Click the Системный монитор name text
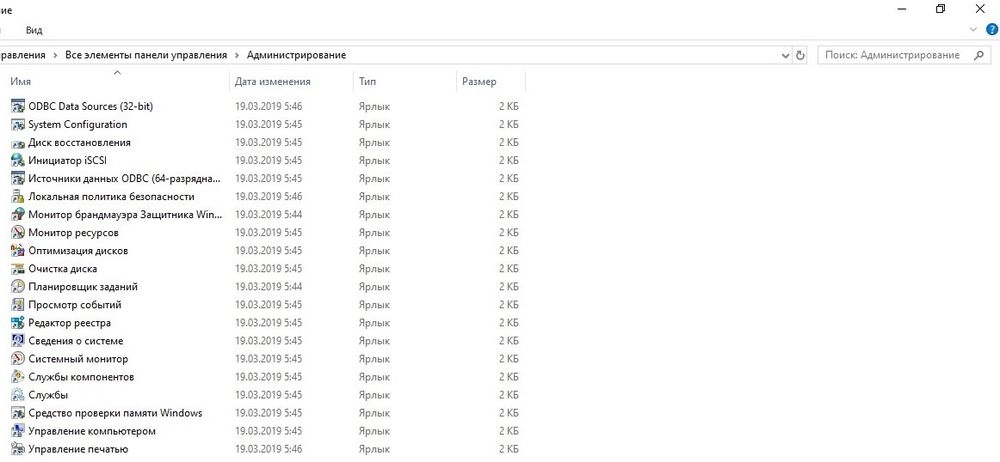This screenshot has width=1000, height=462. click(78, 359)
